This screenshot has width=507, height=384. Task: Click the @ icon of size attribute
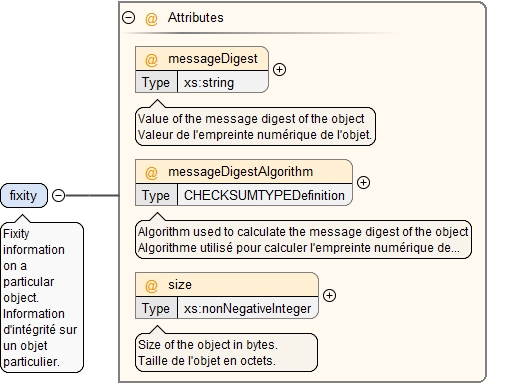151,286
